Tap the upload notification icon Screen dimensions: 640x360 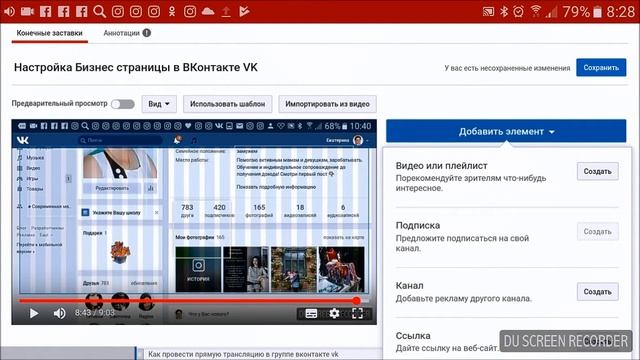click(226, 11)
